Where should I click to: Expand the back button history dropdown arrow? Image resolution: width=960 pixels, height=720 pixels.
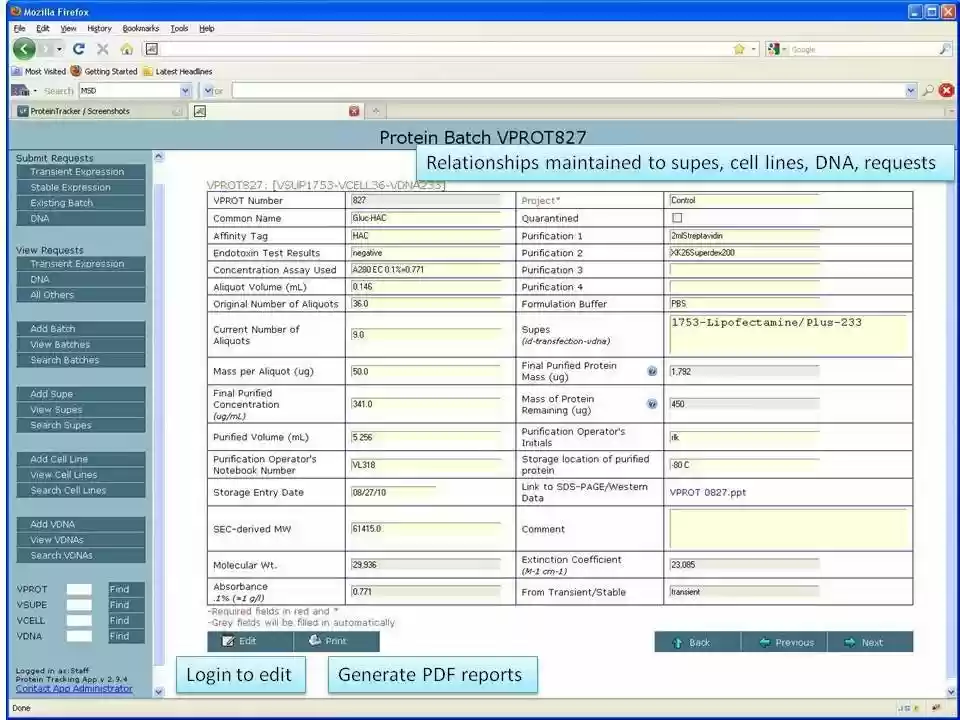[x=58, y=47]
